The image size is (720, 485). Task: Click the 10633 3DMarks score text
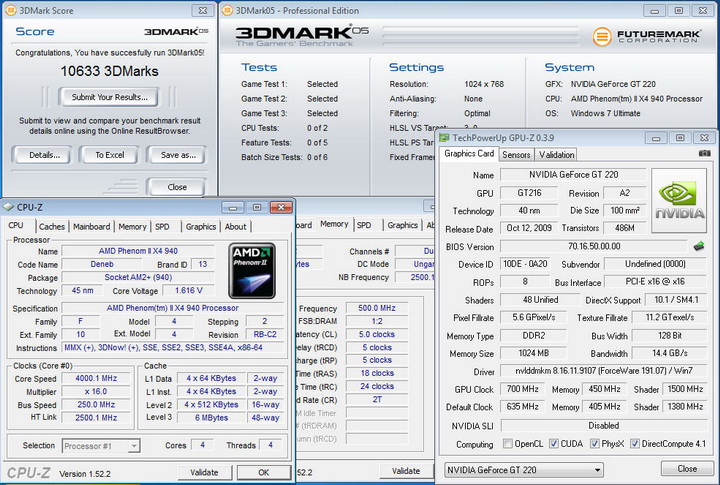click(109, 71)
